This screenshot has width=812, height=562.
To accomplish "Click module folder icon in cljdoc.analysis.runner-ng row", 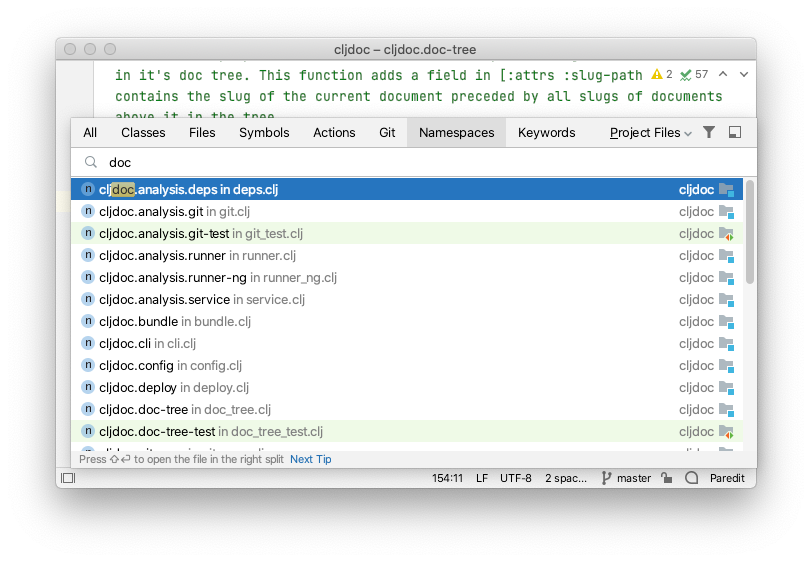I will pos(727,278).
